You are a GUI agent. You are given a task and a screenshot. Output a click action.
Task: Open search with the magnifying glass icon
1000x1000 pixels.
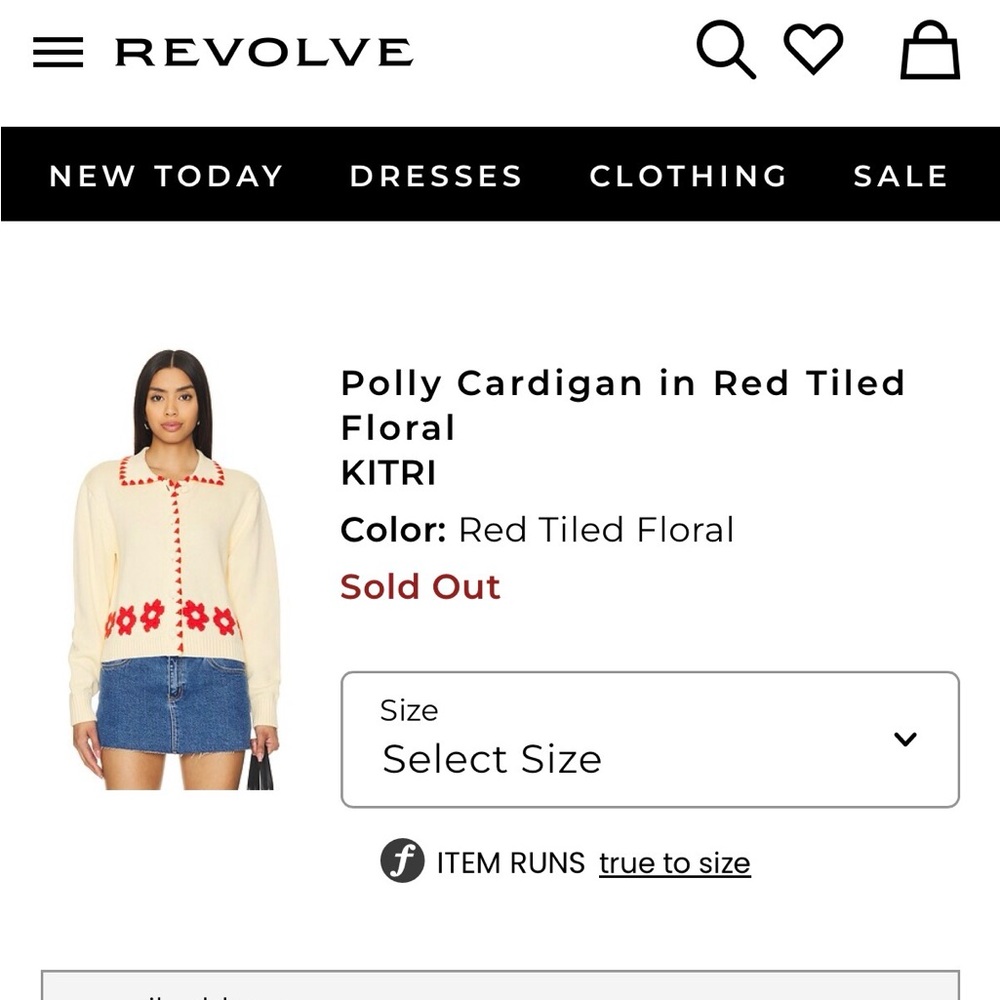(x=726, y=50)
